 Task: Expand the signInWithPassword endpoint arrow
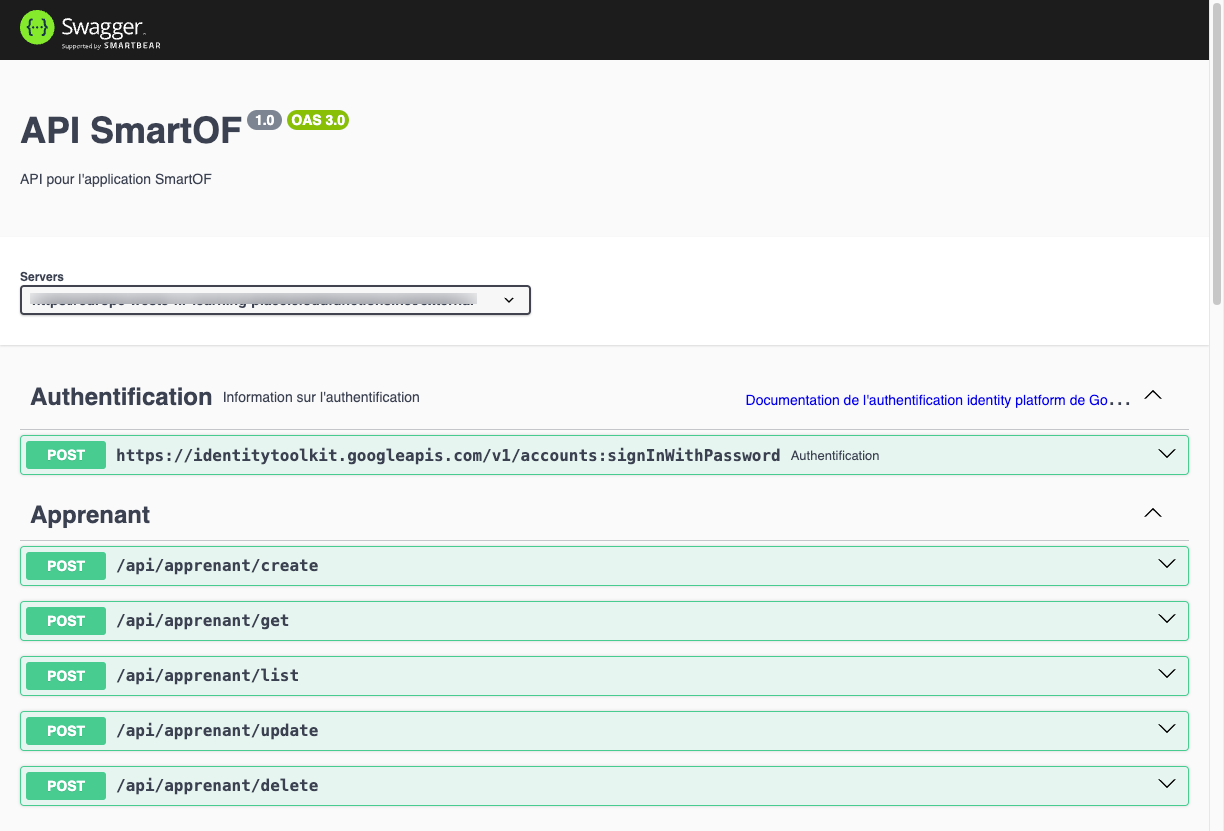click(1166, 453)
